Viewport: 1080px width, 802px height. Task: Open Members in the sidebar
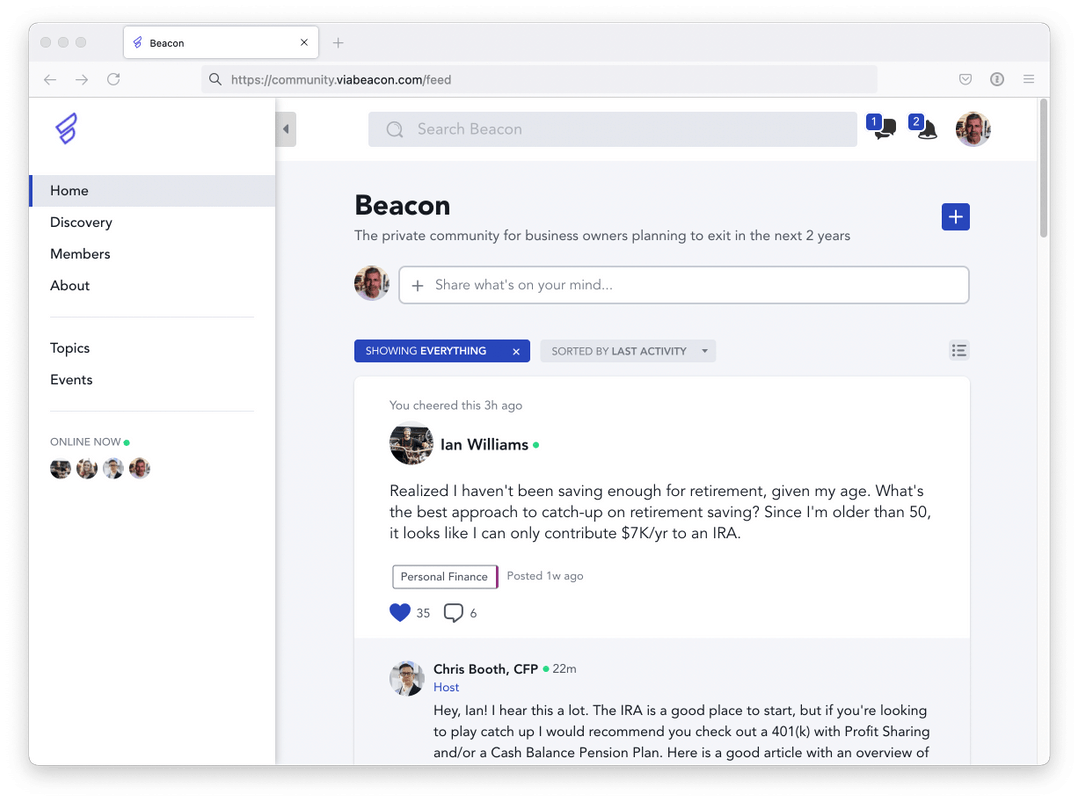click(x=80, y=254)
